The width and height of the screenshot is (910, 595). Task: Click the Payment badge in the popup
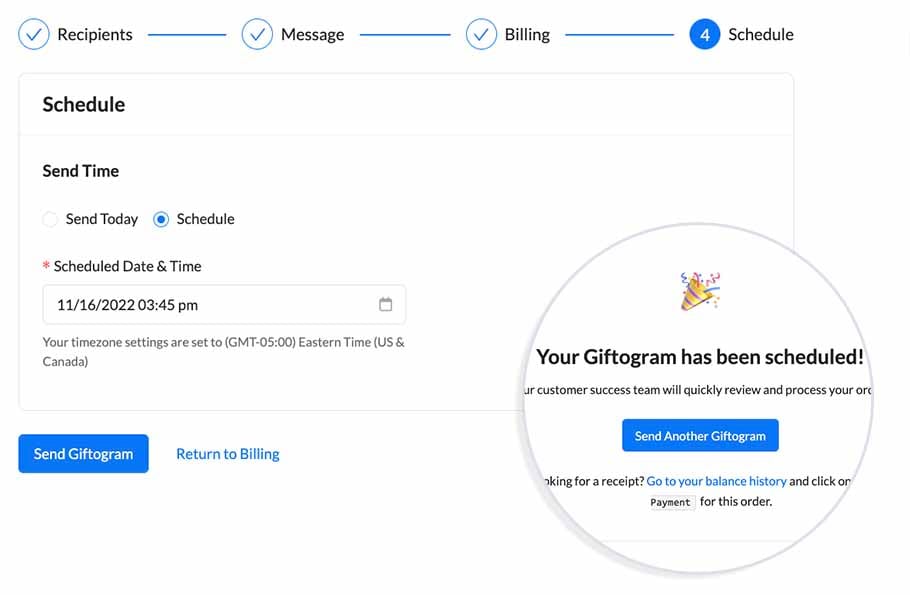point(670,503)
